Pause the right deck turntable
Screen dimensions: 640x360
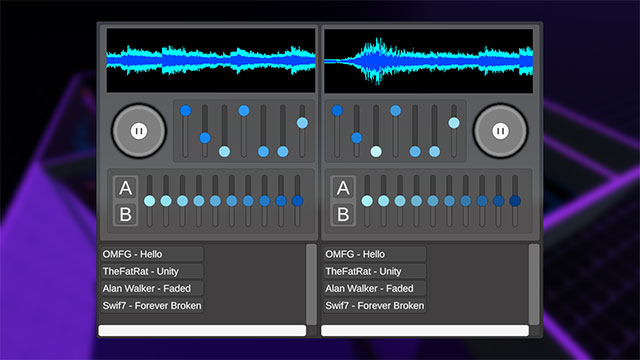coord(500,131)
